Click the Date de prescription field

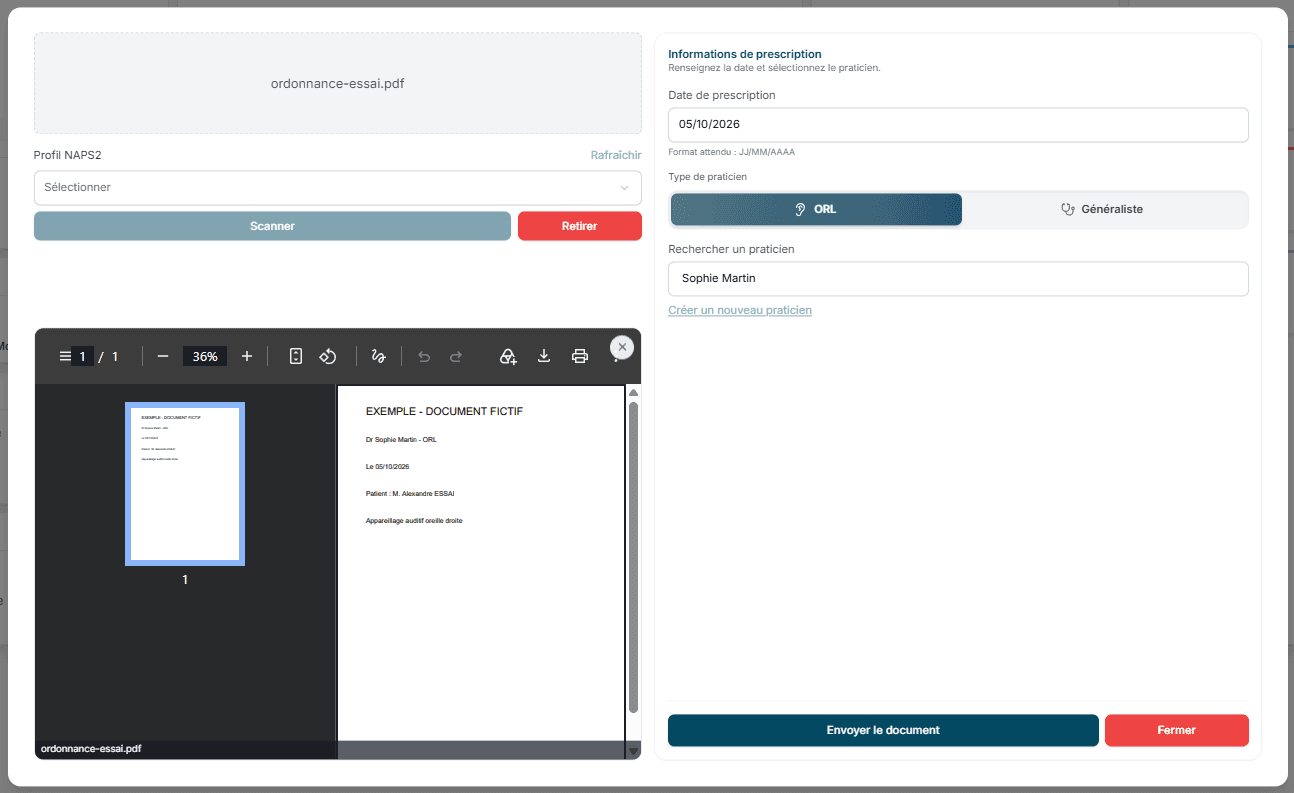coord(958,125)
